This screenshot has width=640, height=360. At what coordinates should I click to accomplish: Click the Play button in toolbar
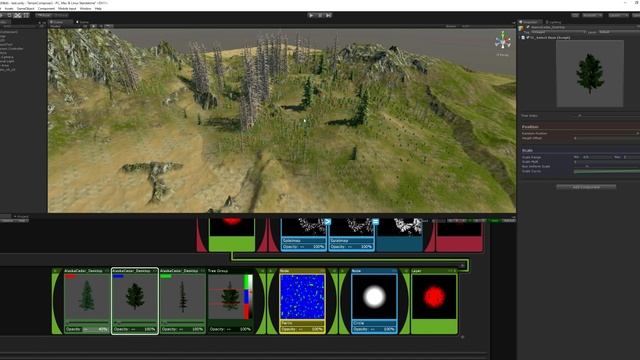coord(311,15)
